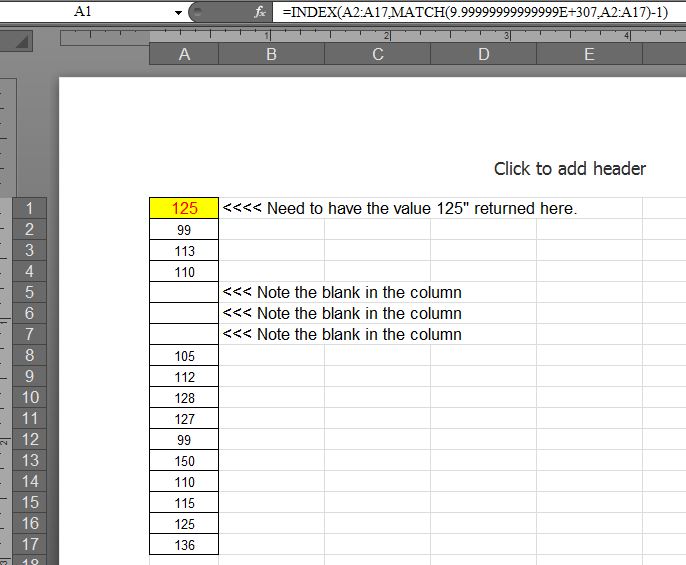Select column C header
This screenshot has height=565, width=686.
(x=377, y=55)
